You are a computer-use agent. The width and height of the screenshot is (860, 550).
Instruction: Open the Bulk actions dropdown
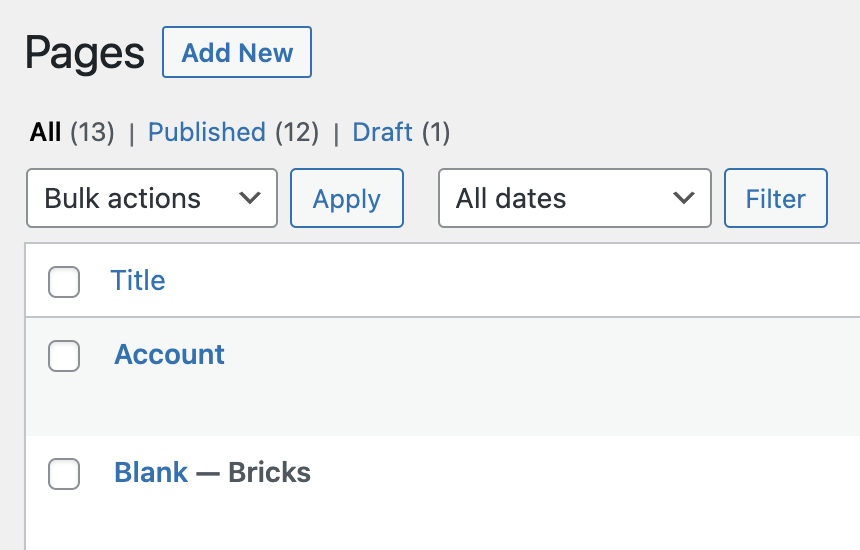click(150, 198)
